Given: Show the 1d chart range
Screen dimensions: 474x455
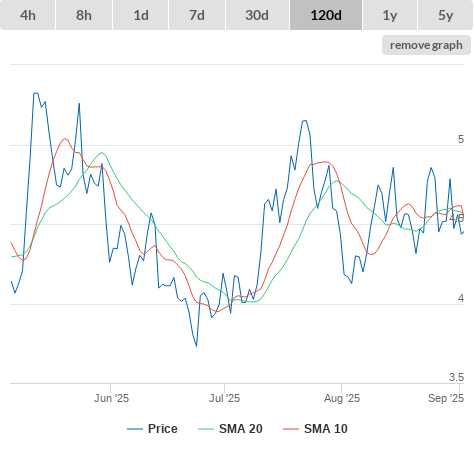Looking at the screenshot, I should [141, 15].
